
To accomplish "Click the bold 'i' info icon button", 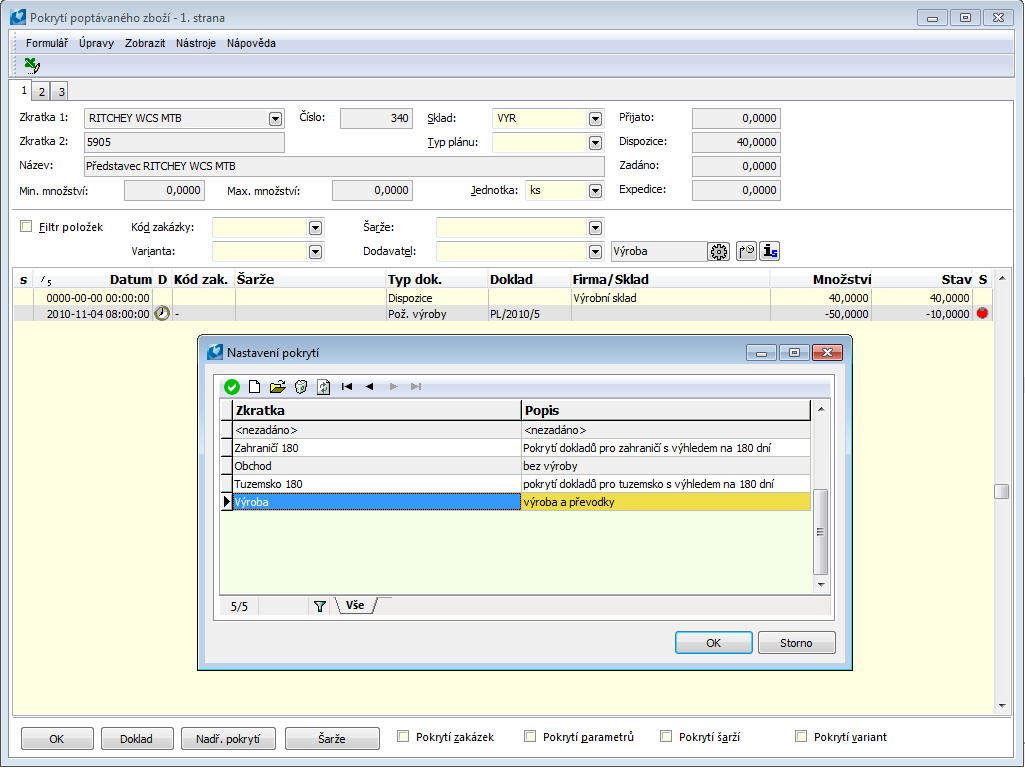I will pos(770,252).
